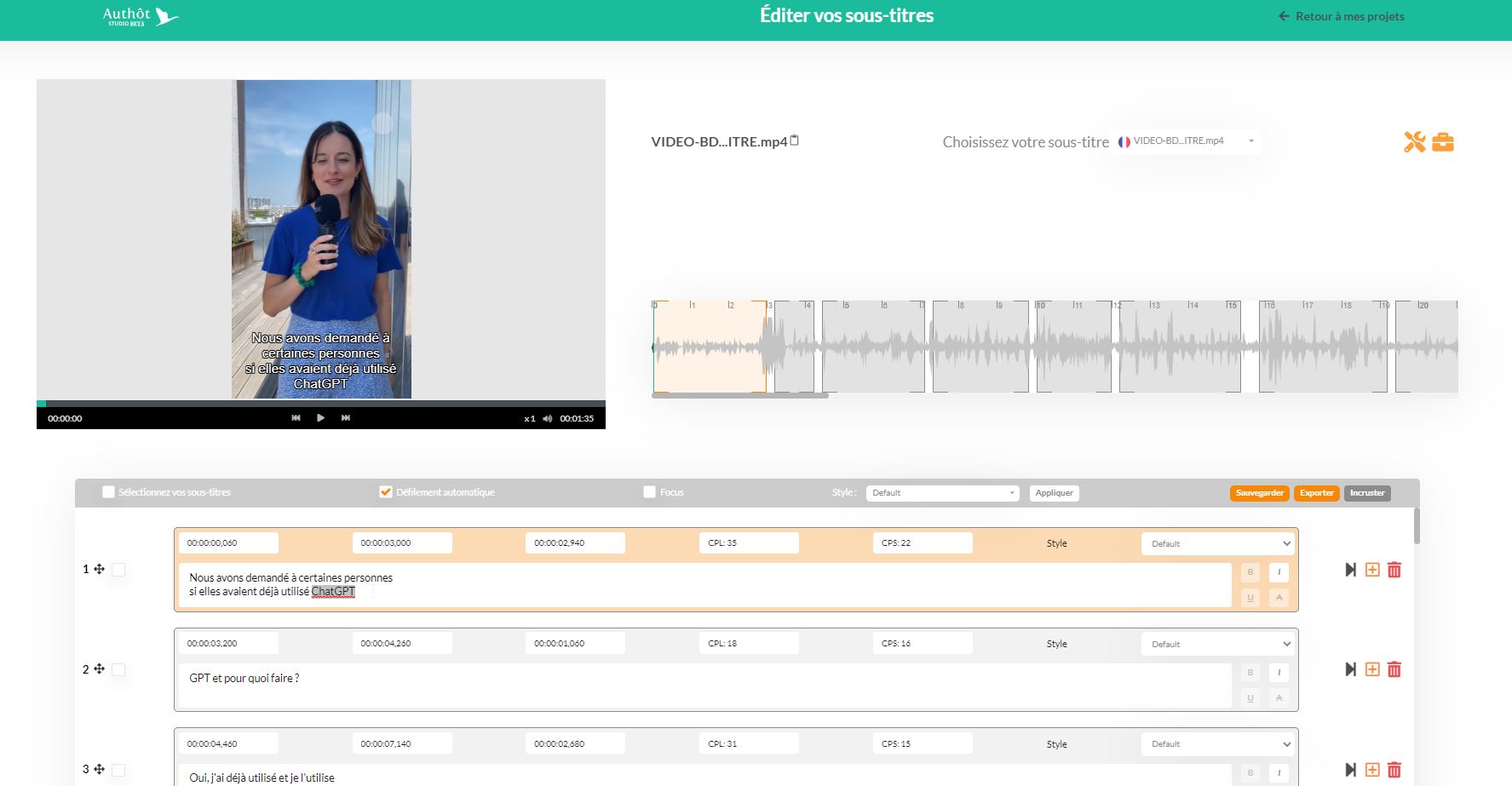Screen dimensions: 1512x786
Task: Disable 'Défilement automatique' checkbox
Action: (x=386, y=492)
